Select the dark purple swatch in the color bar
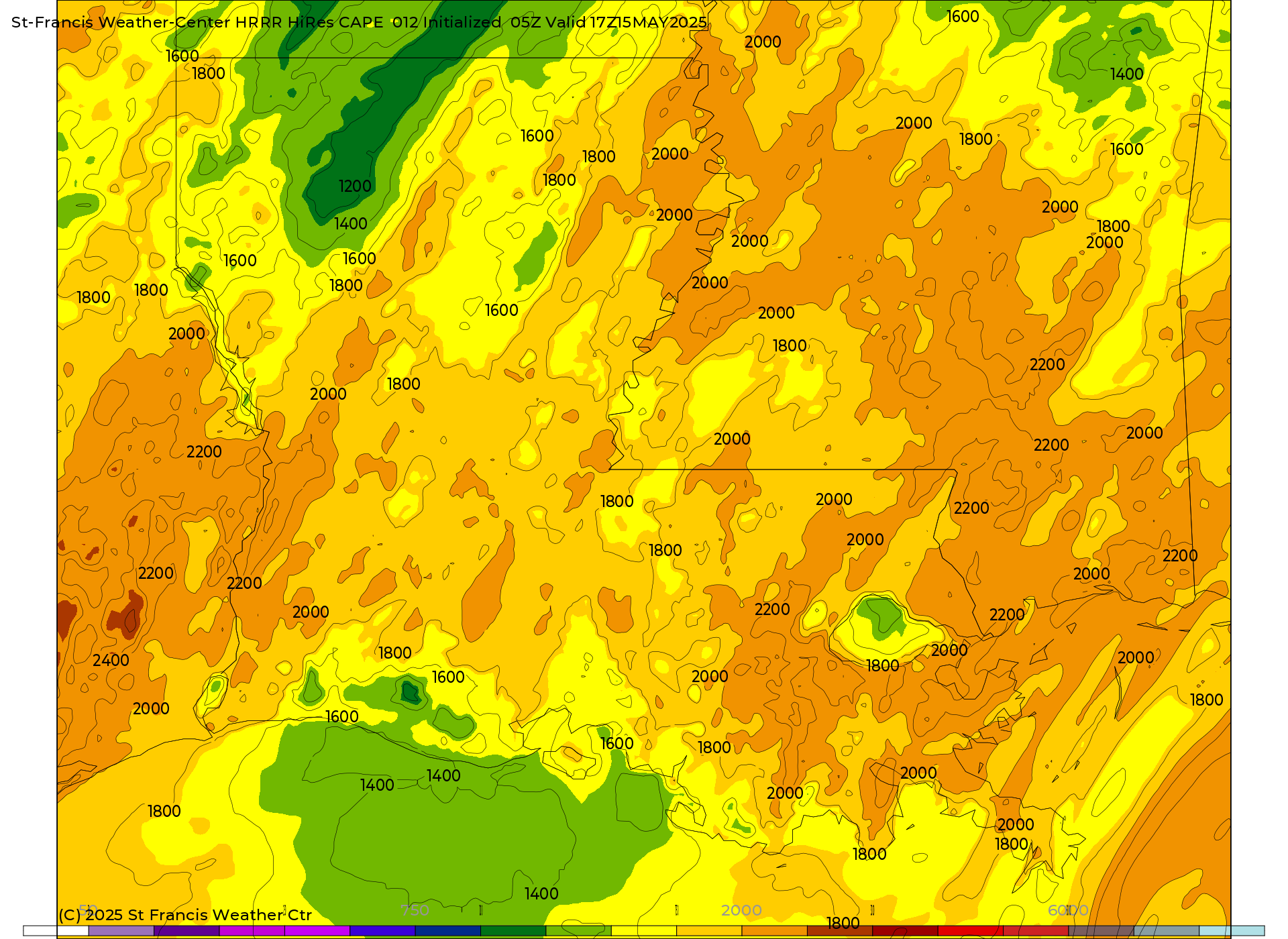1288x939 pixels. point(186,931)
